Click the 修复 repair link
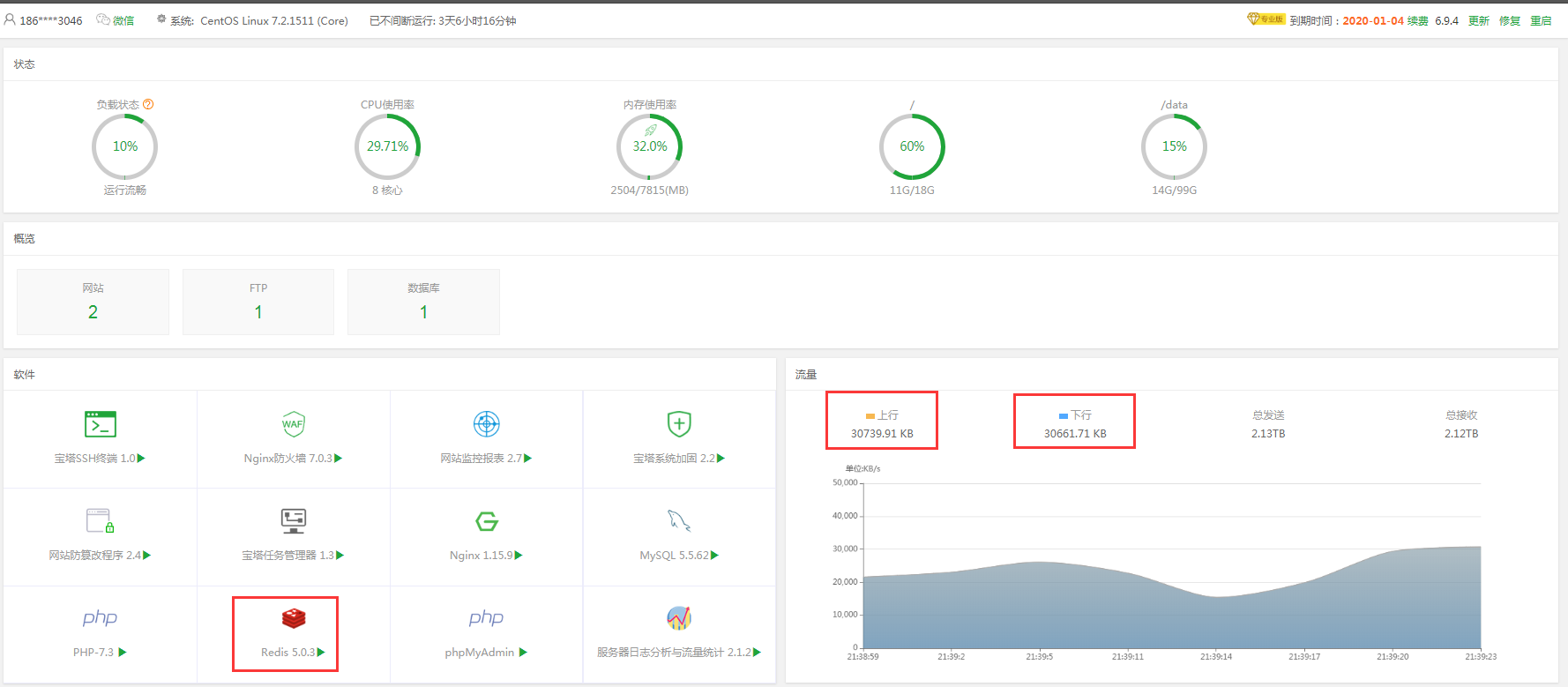 (1510, 20)
